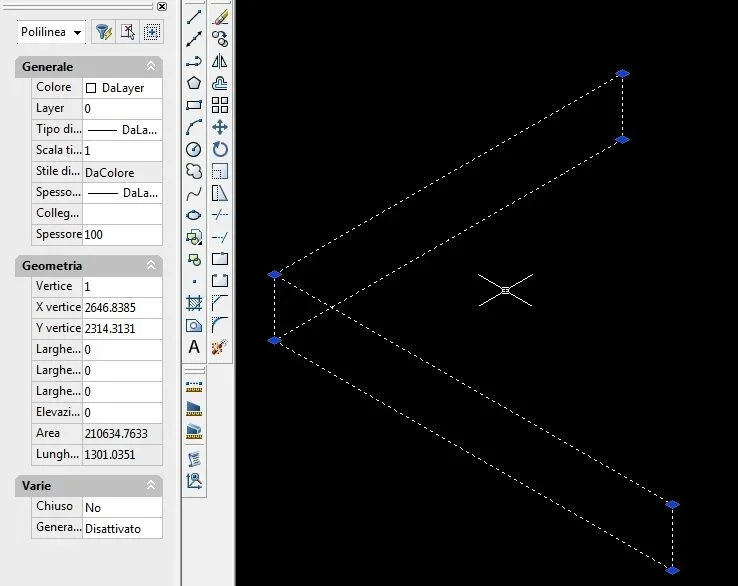Image resolution: width=738 pixels, height=586 pixels.
Task: Click the Genera Disattivato property field
Action: tap(122, 529)
